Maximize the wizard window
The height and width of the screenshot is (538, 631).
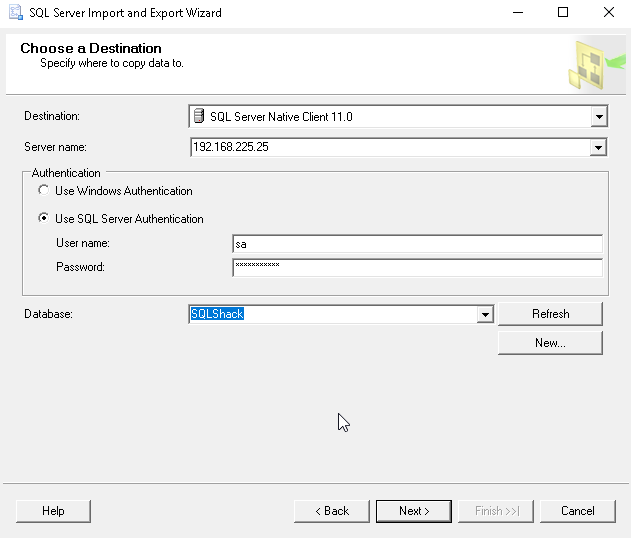(563, 13)
